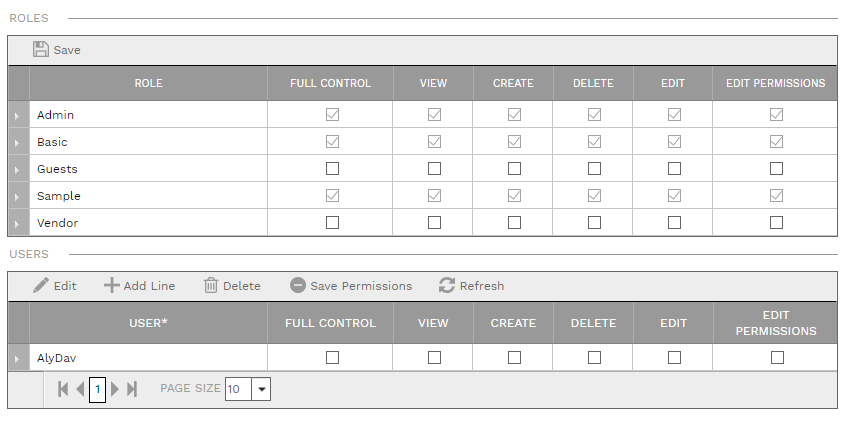Go to the last page using pager icon

(132, 389)
